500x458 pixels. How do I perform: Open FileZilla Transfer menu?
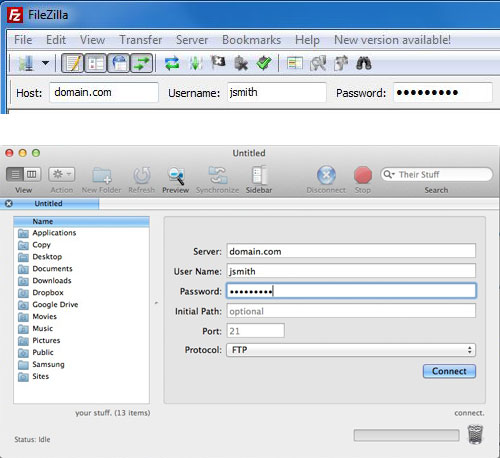[141, 40]
